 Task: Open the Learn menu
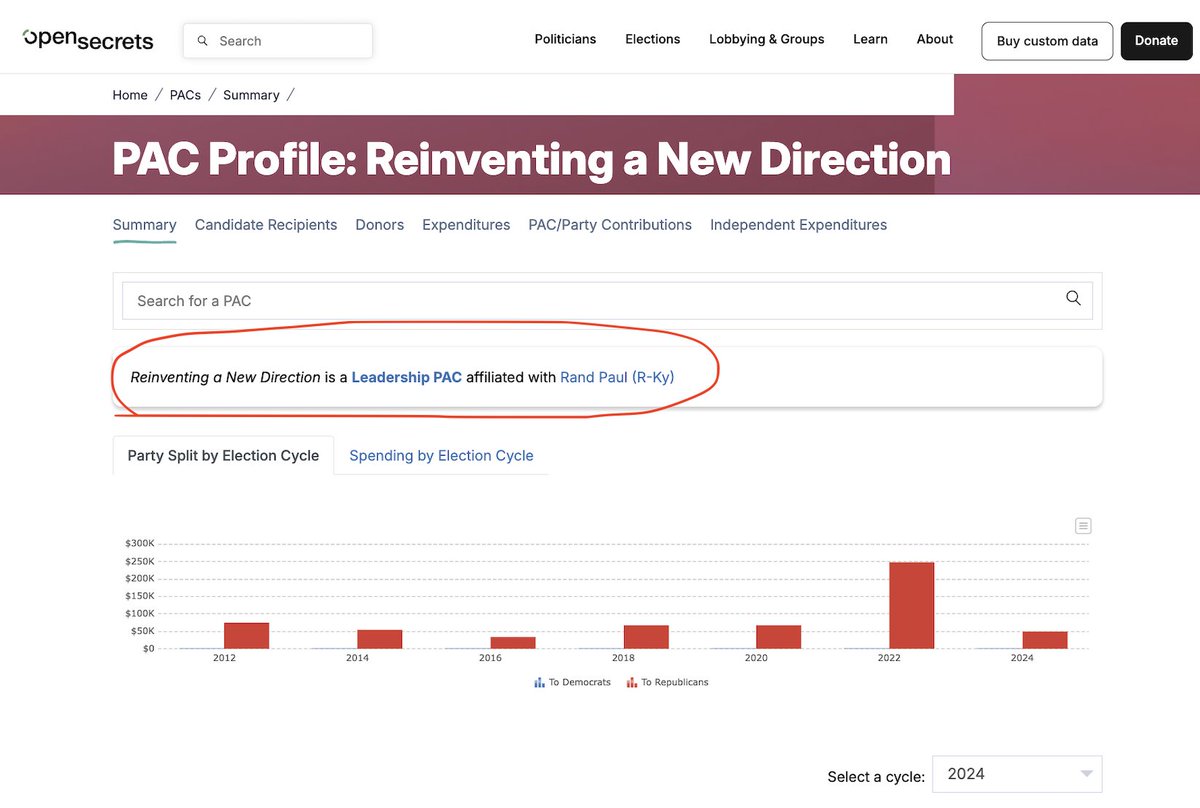pos(870,39)
